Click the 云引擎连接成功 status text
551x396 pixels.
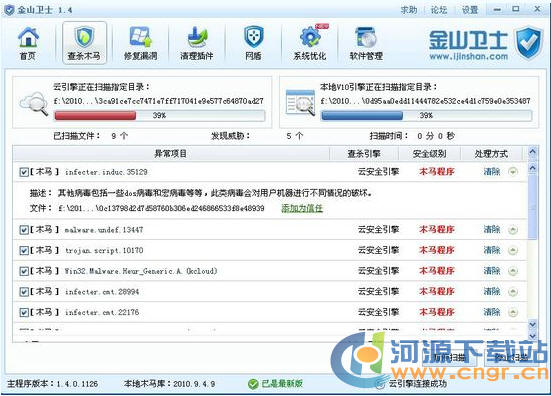(417, 384)
